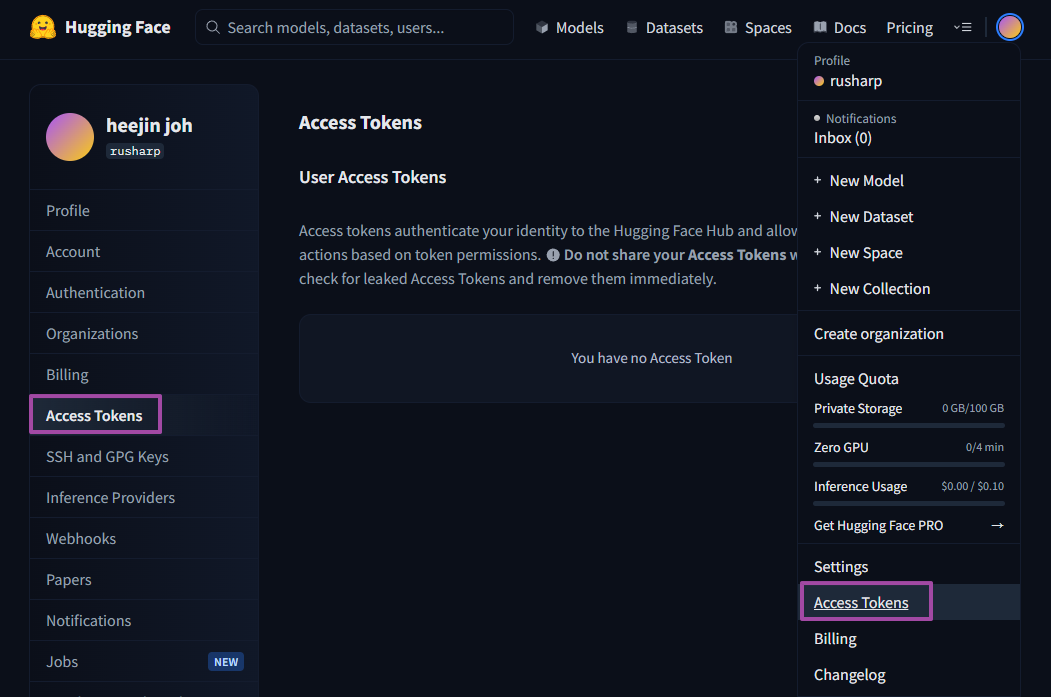The image size is (1051, 697).
Task: Click the Hugging Face emoji logo
Action: point(43,27)
